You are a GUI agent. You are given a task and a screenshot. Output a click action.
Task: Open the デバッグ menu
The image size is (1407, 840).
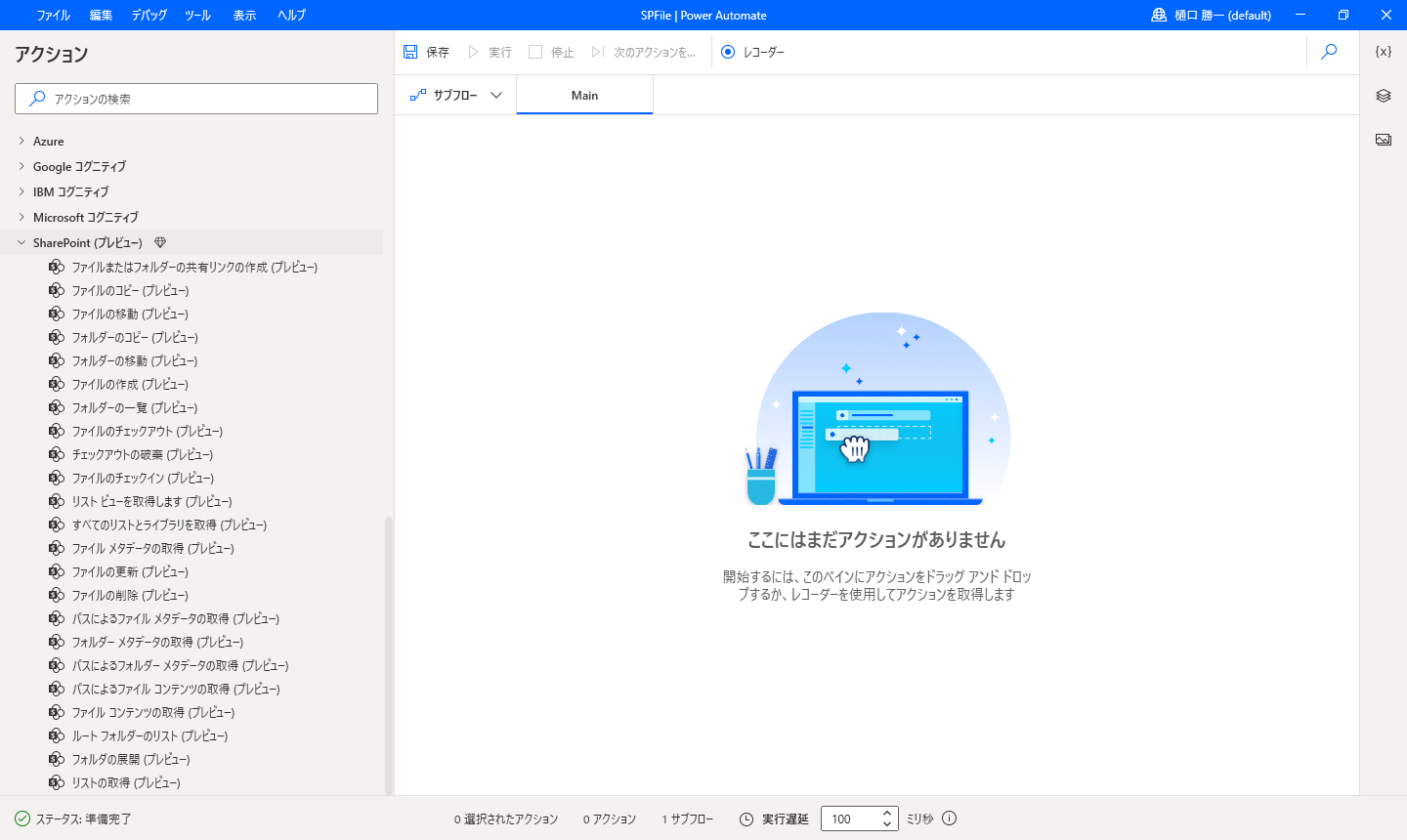[149, 15]
